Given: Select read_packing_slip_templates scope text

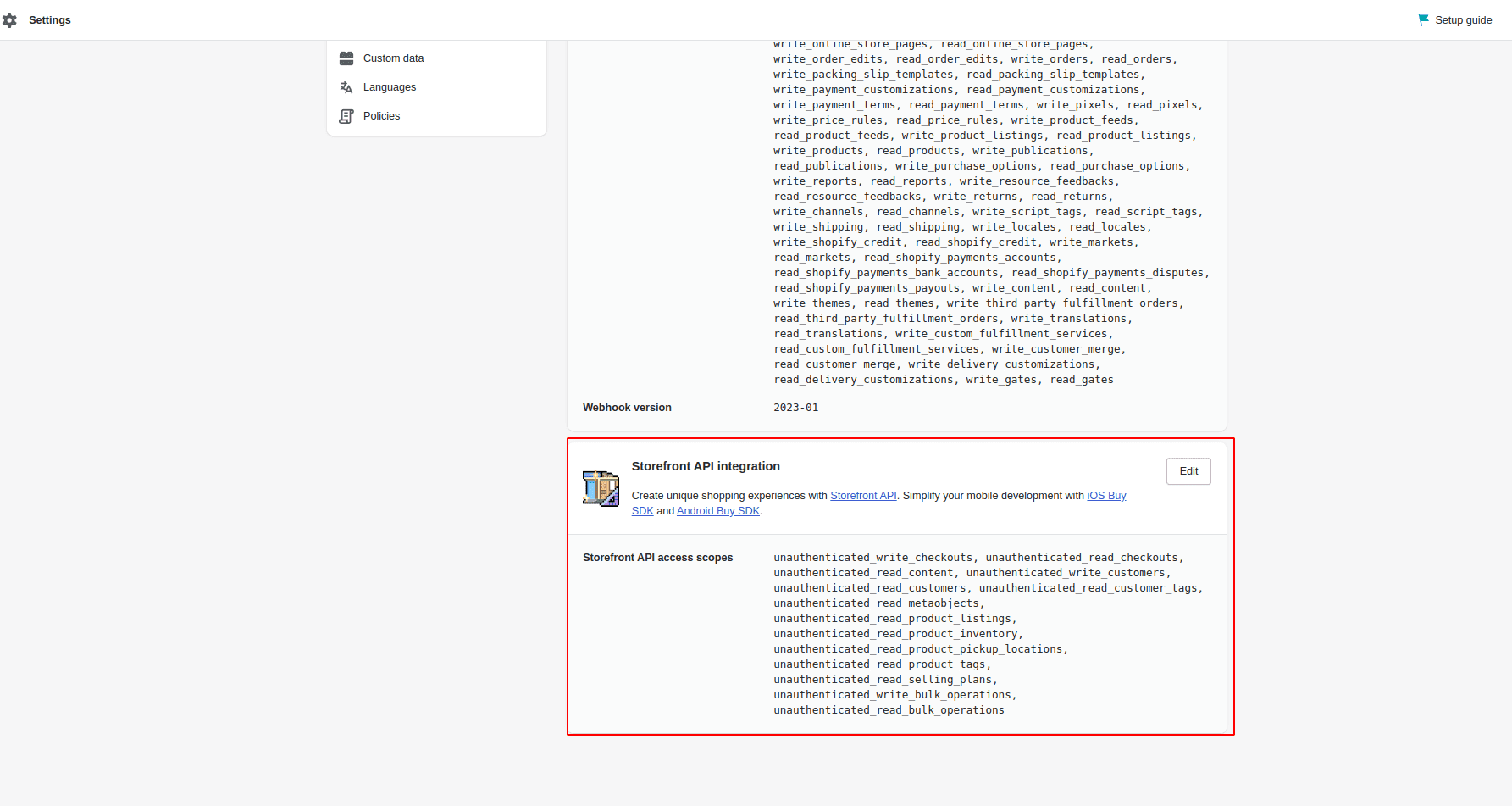Looking at the screenshot, I should [1053, 75].
